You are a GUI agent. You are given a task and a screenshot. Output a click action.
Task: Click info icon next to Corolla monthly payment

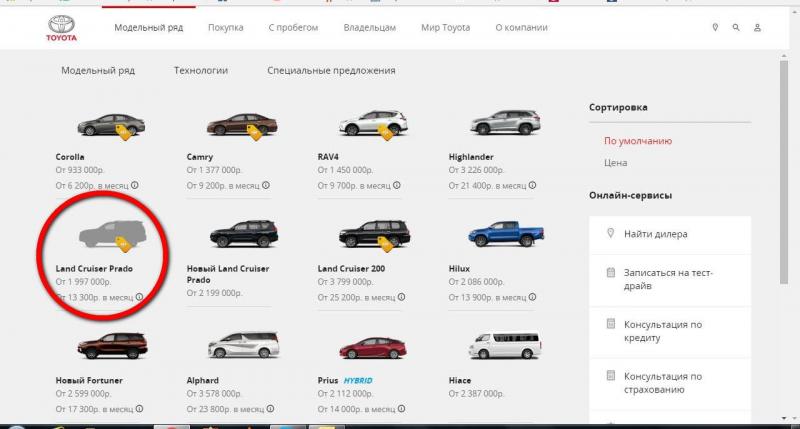coord(135,185)
